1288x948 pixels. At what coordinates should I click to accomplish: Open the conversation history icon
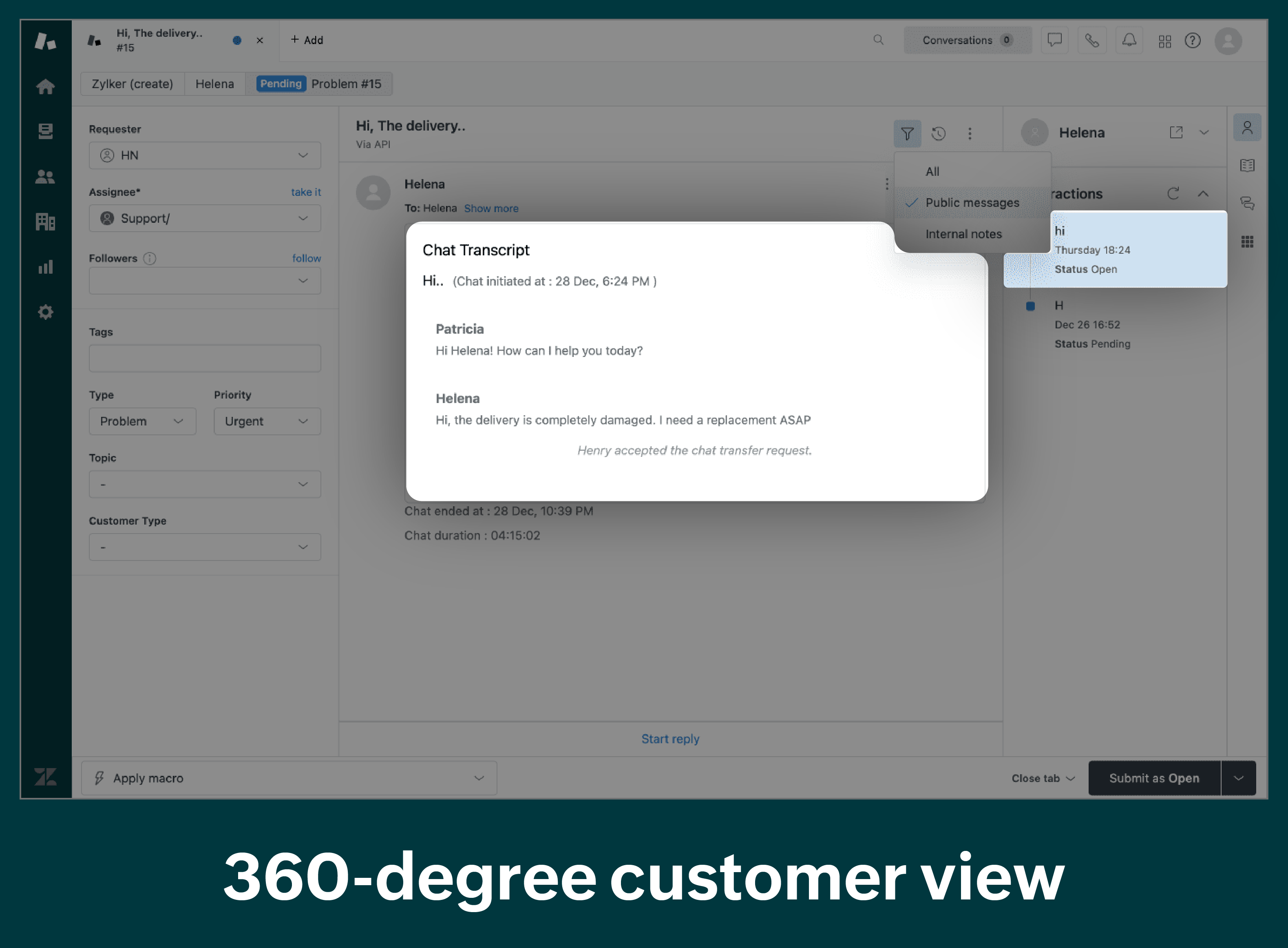point(937,133)
